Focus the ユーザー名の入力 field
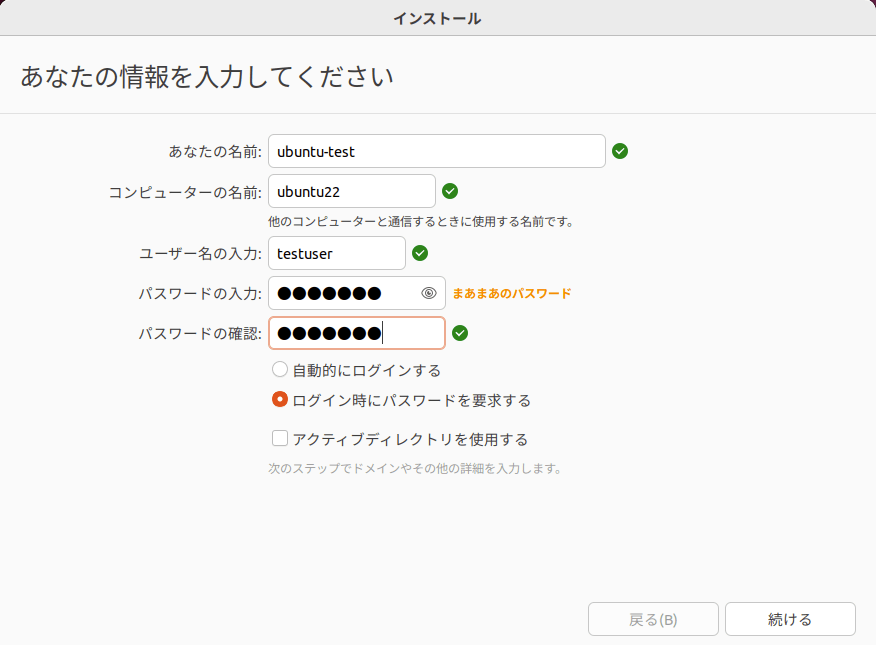 pos(336,253)
